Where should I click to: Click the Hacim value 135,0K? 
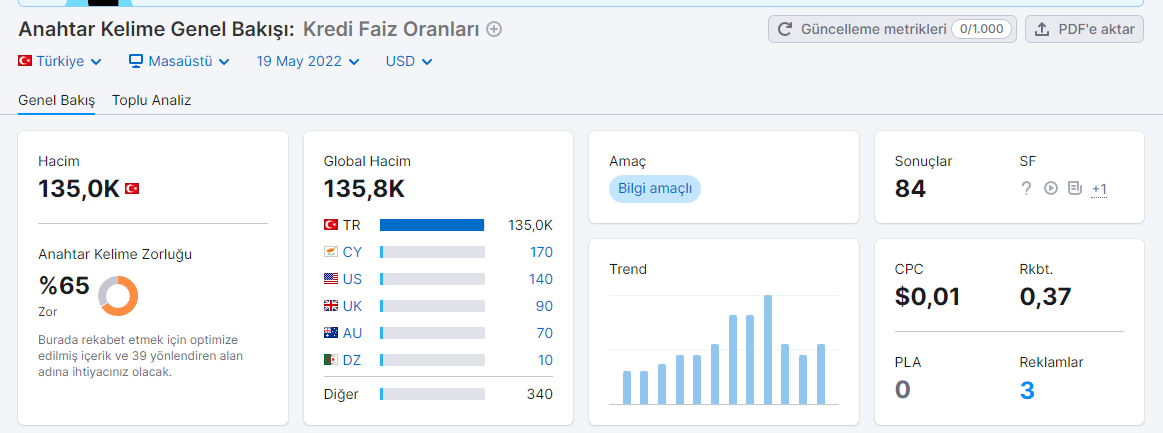click(79, 189)
